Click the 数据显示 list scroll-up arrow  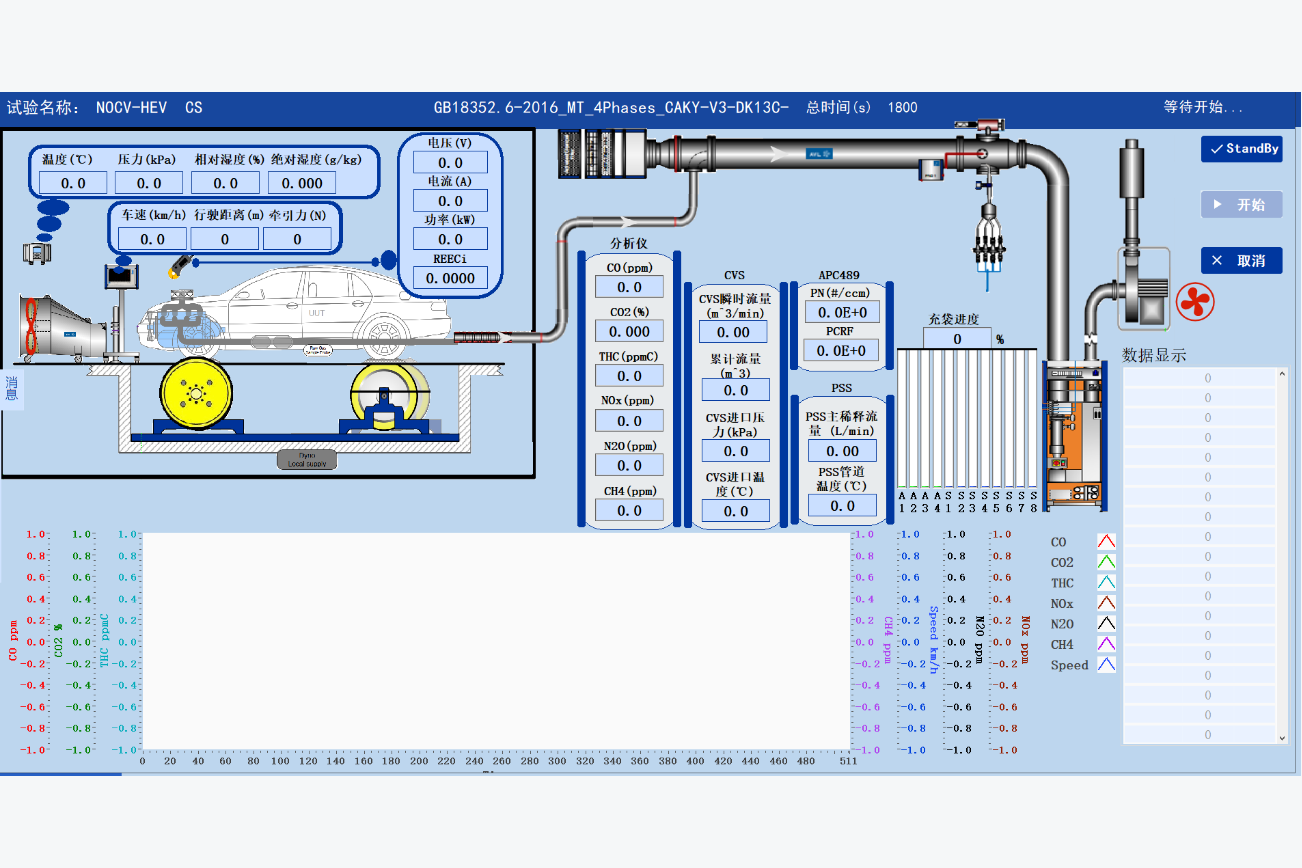(1283, 375)
